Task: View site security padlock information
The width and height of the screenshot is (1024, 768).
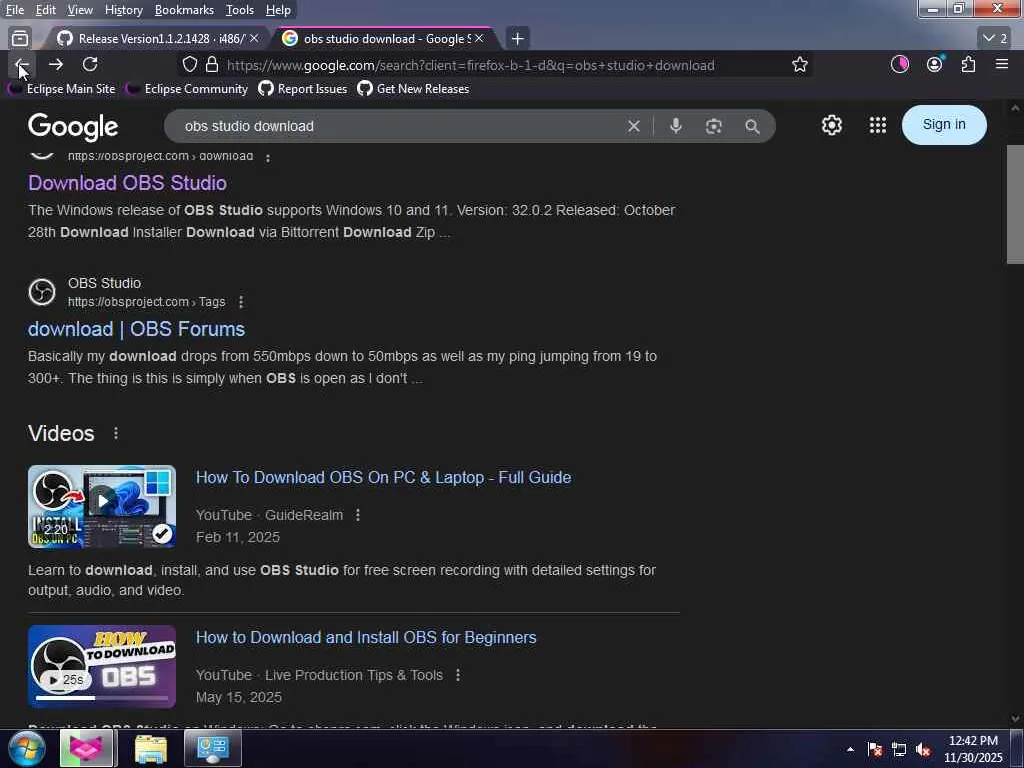Action: tap(212, 65)
